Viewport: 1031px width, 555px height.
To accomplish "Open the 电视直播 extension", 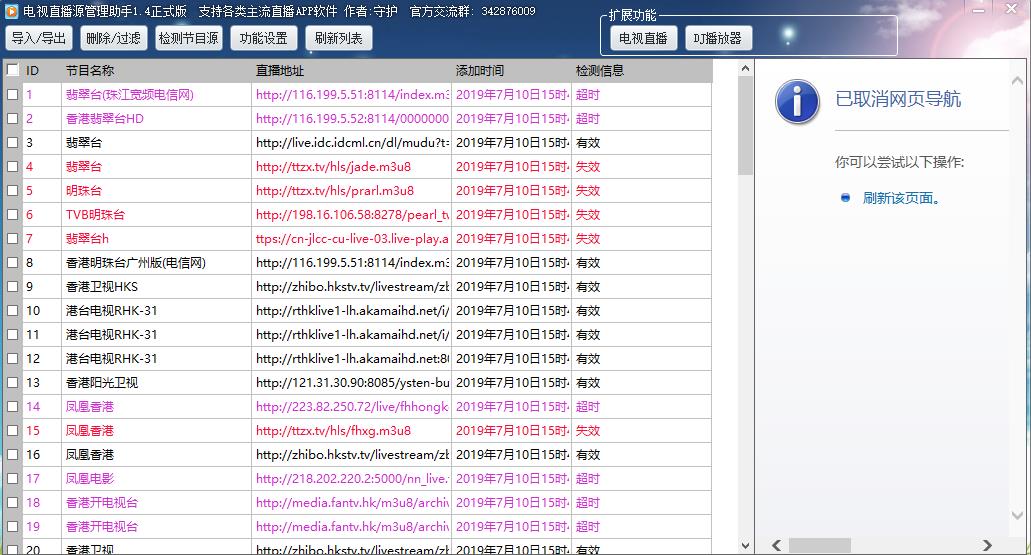I will pyautogui.click(x=643, y=38).
